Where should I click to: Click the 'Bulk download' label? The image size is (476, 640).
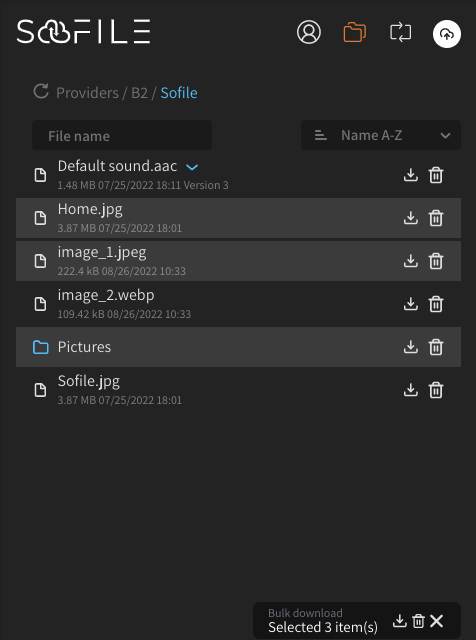tap(305, 613)
